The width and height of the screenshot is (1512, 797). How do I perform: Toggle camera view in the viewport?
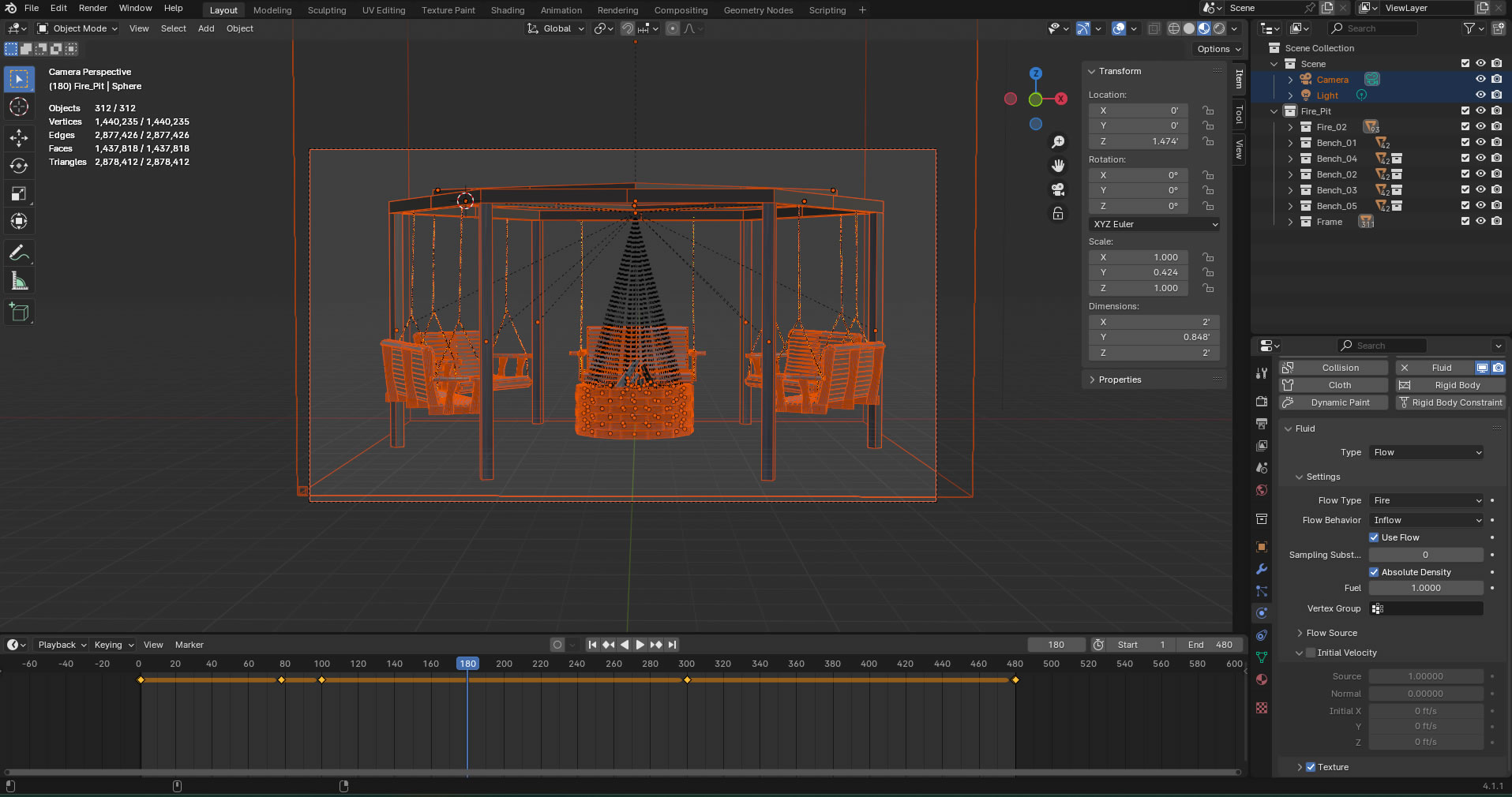(x=1058, y=189)
